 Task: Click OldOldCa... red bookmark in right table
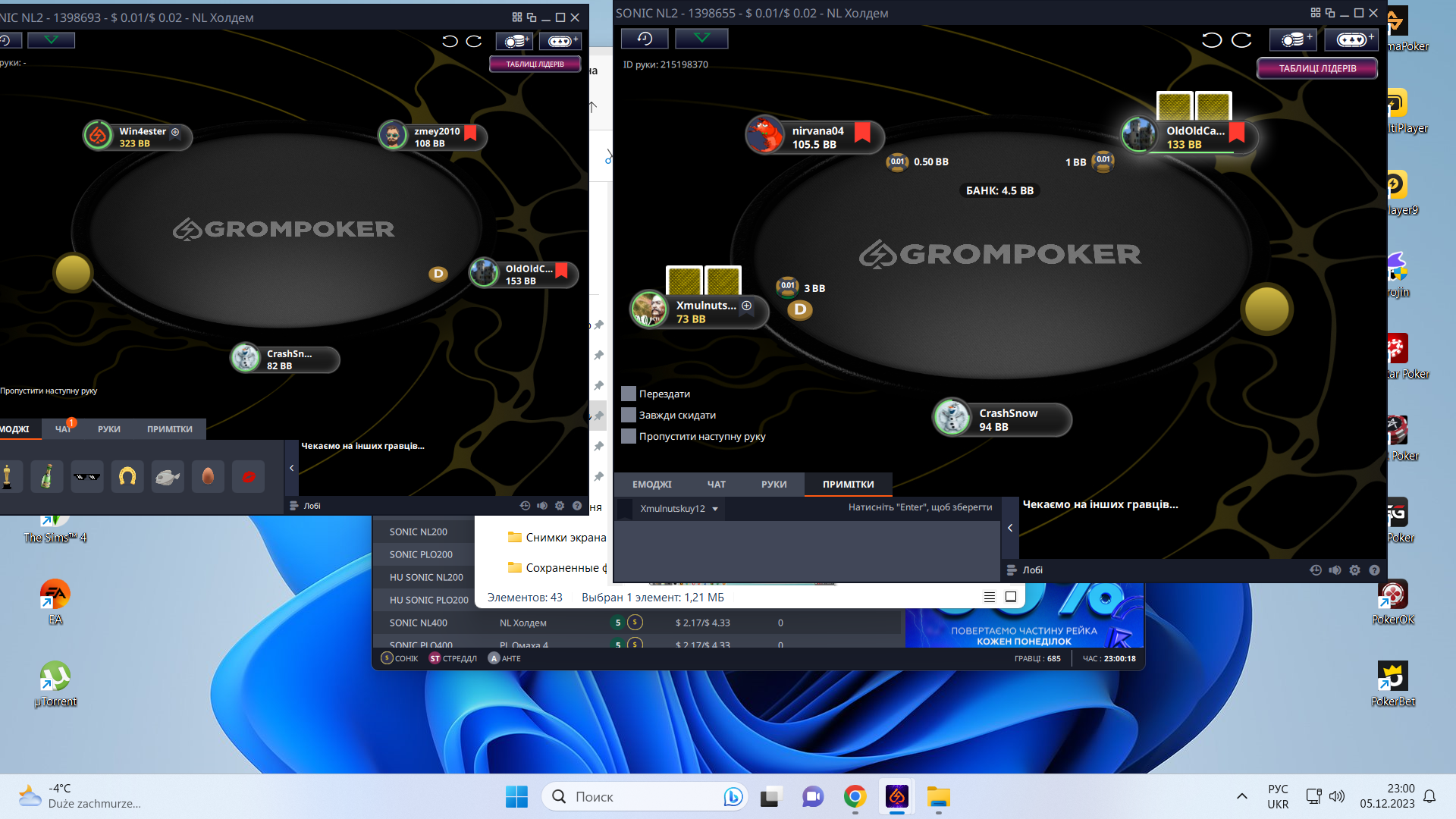(1237, 132)
